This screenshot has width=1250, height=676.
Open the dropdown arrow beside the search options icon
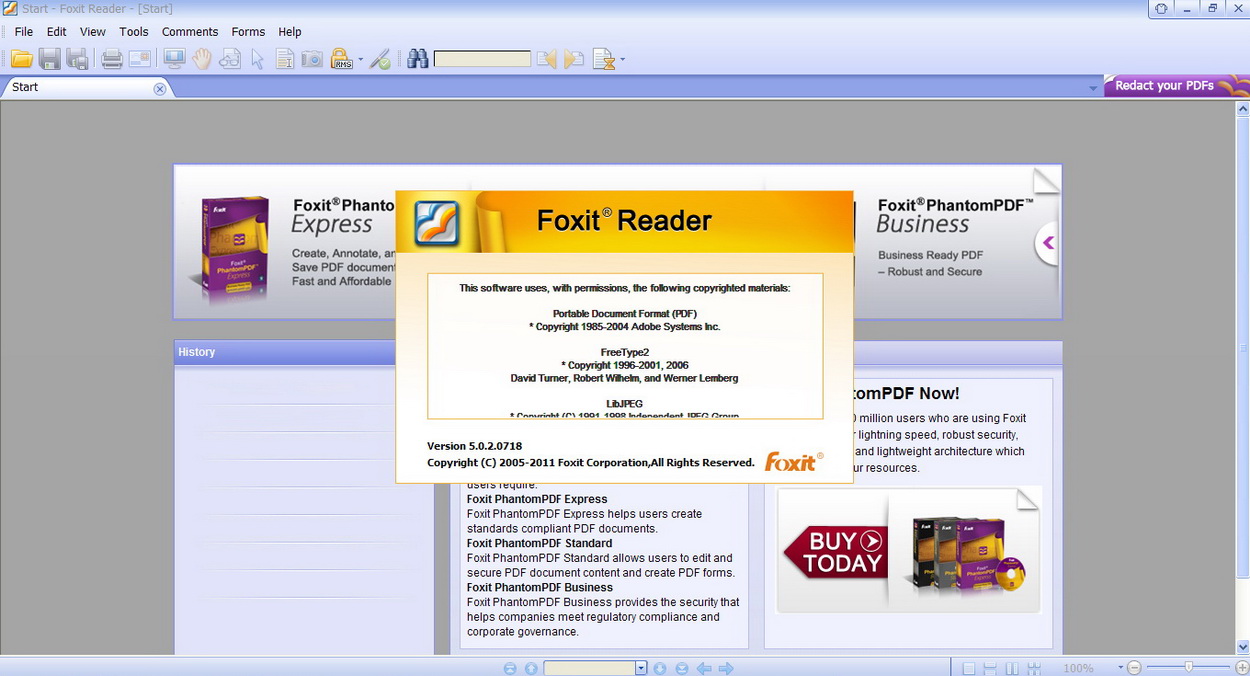pyautogui.click(x=622, y=59)
